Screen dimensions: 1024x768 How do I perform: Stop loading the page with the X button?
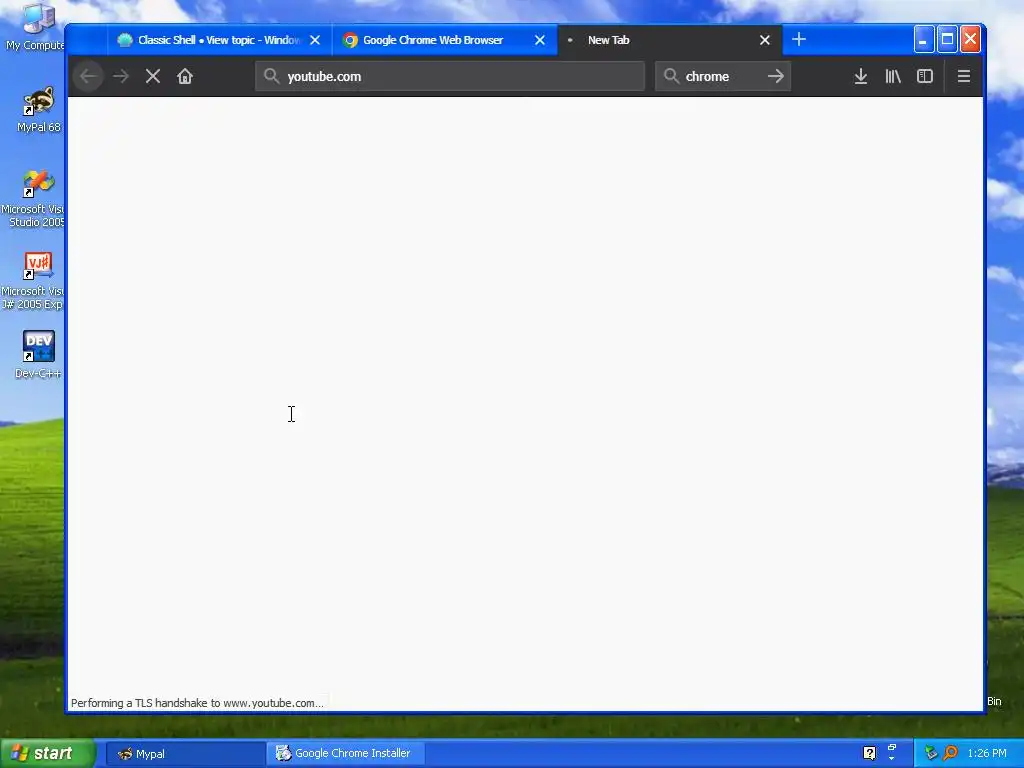point(153,76)
